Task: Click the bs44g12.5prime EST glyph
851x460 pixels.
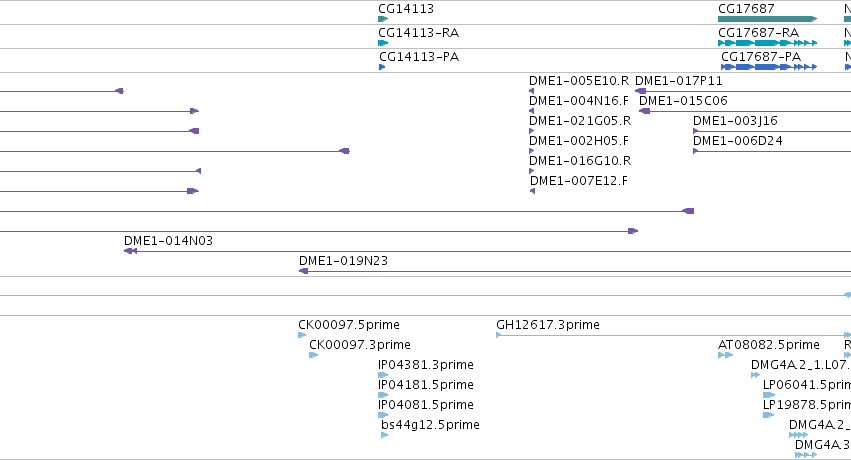Action: [385, 435]
